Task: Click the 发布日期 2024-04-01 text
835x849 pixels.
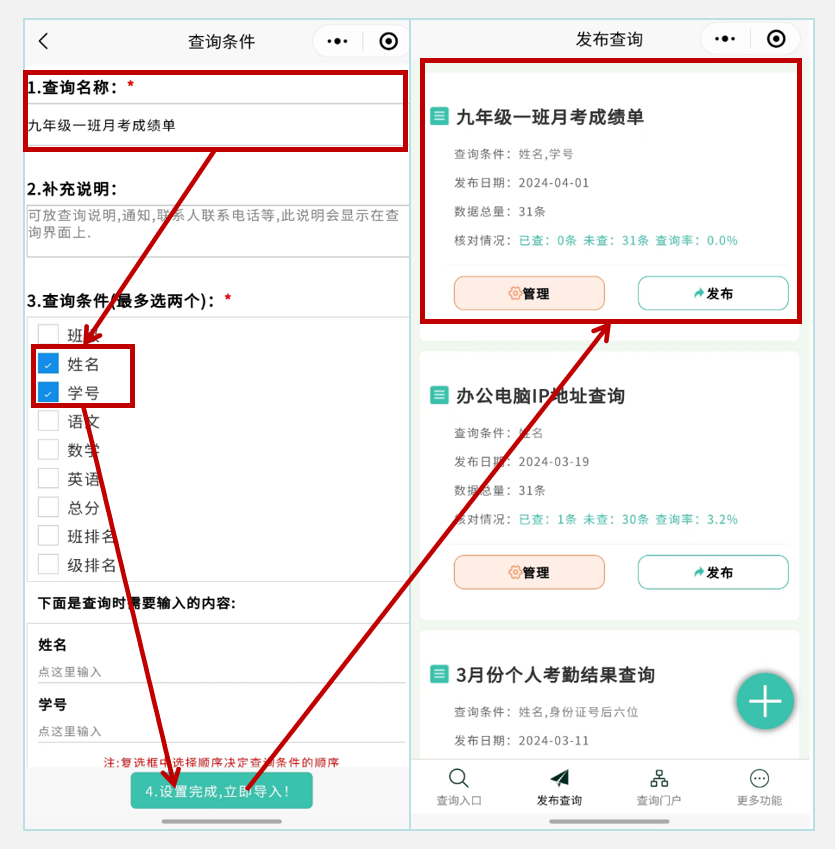Action: 521,183
